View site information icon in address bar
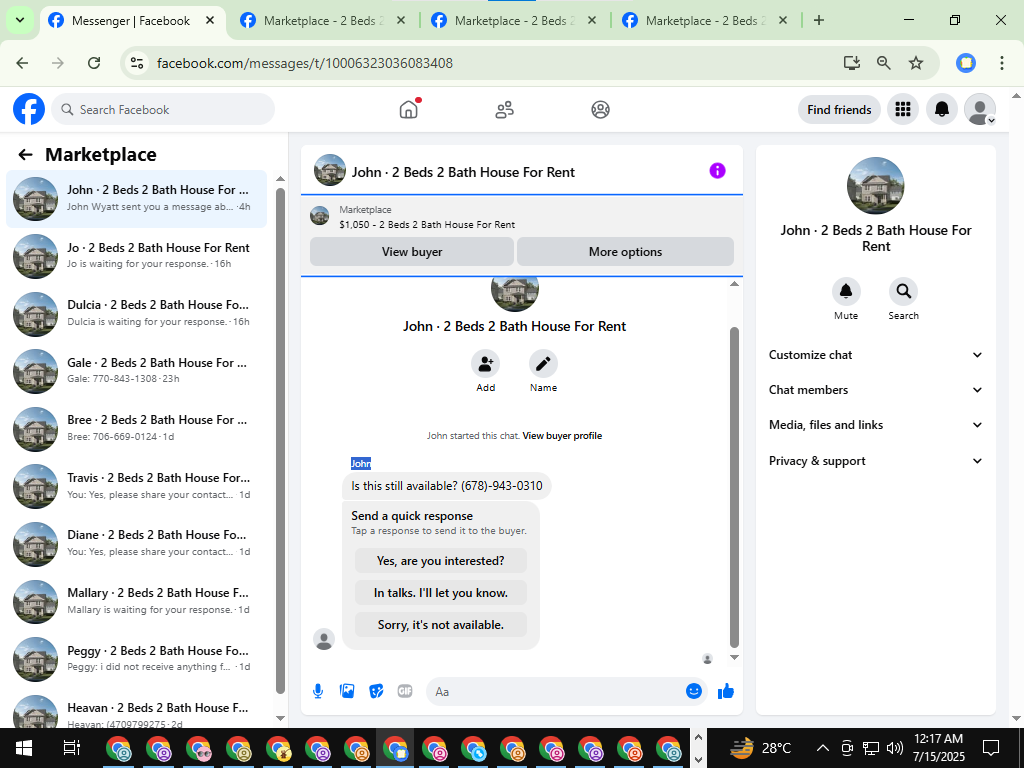The image size is (1024, 768). (x=136, y=63)
